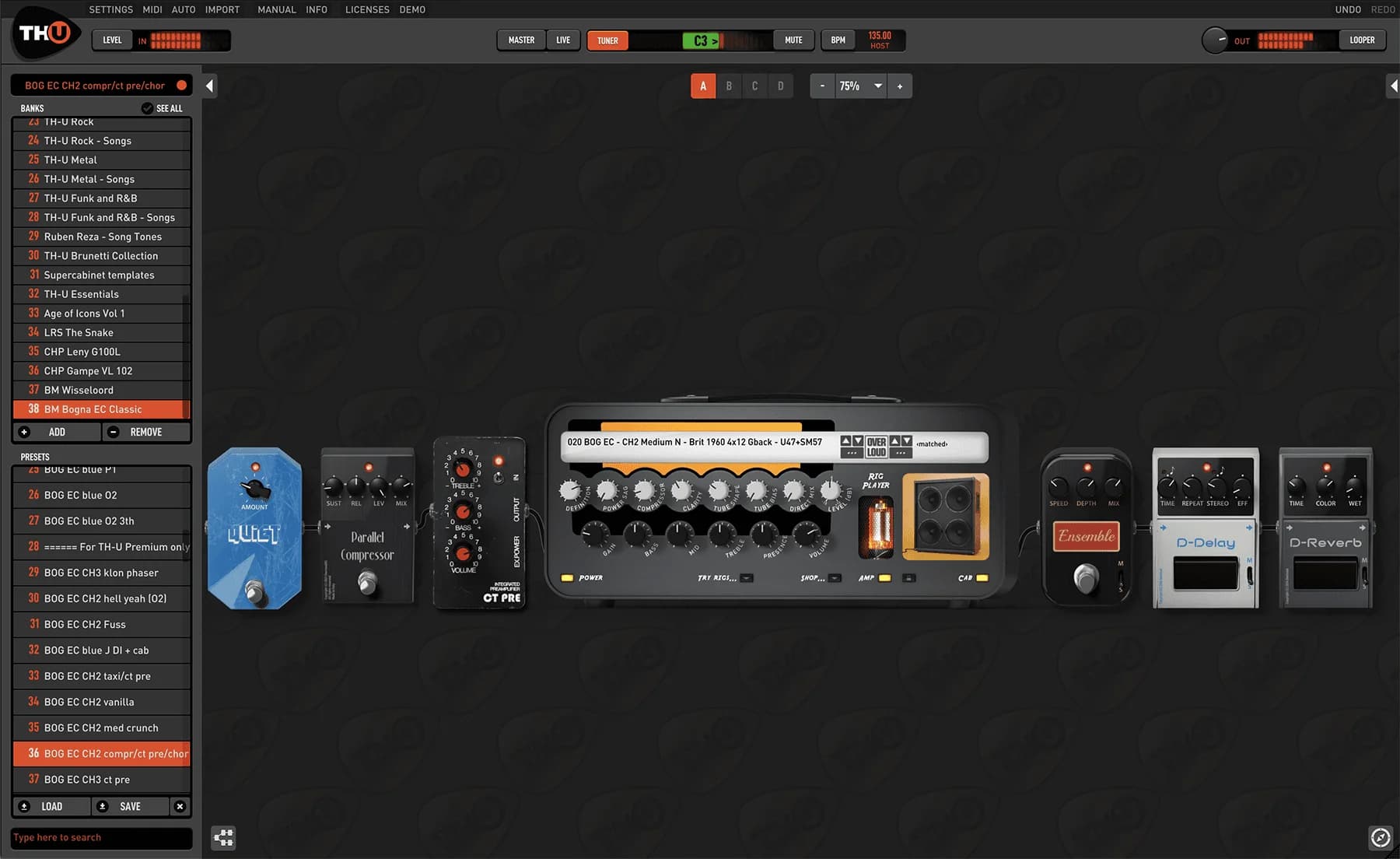This screenshot has width=1400, height=859.
Task: Click the compass navigation icon bottom-right
Action: pos(1382,837)
